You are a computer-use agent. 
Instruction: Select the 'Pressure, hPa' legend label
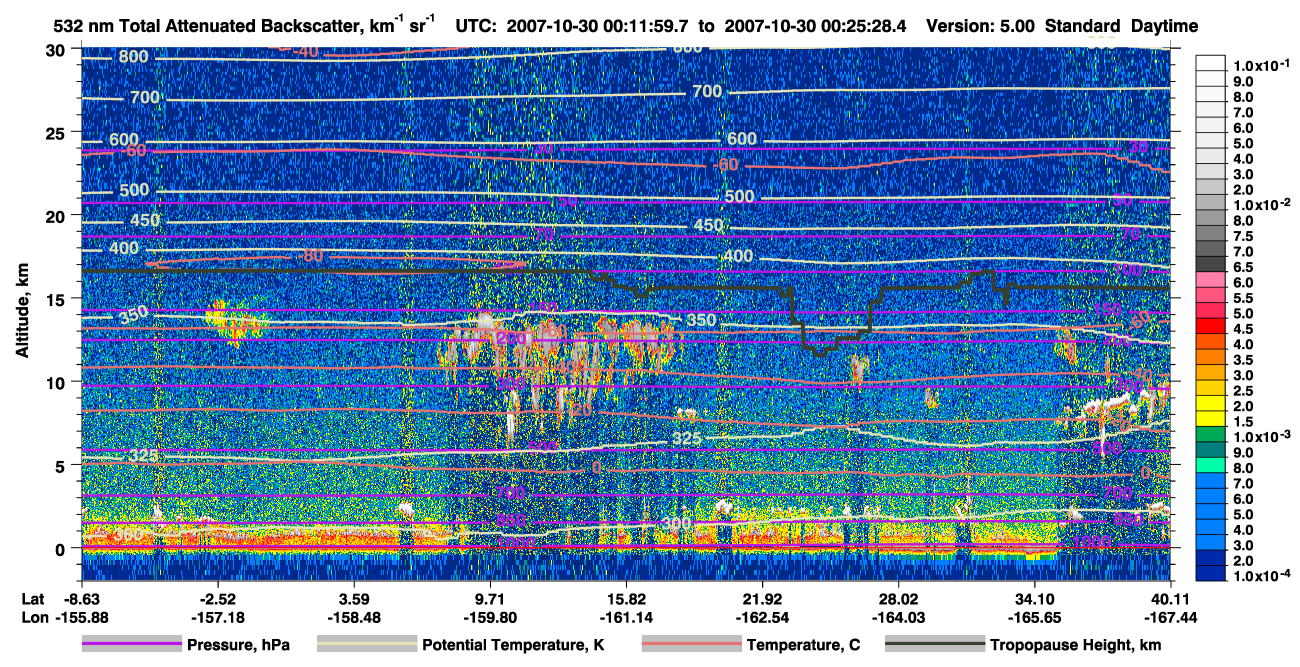click(238, 645)
